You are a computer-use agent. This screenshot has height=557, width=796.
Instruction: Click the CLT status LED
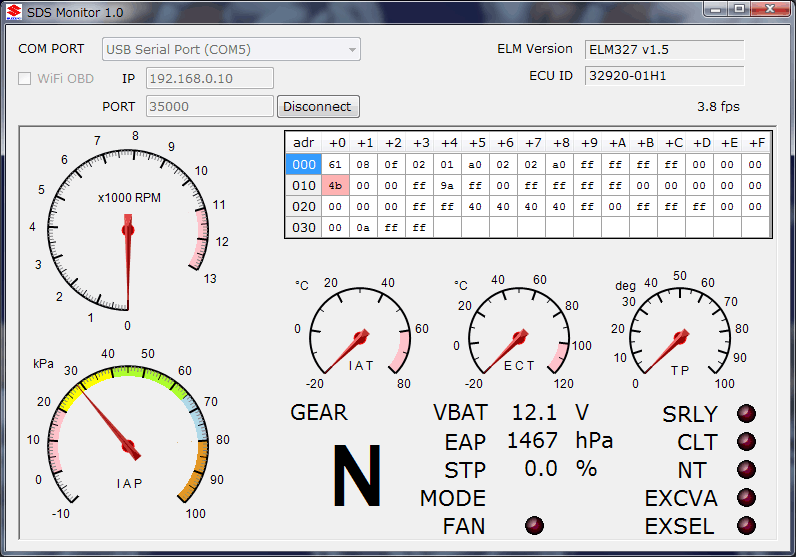(x=746, y=442)
